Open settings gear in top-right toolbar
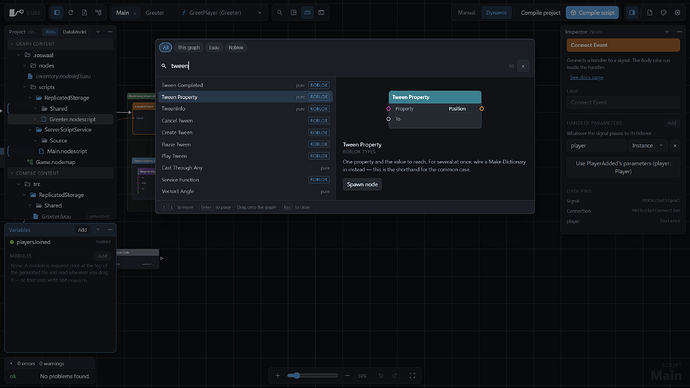The width and height of the screenshot is (690, 388). click(x=677, y=13)
